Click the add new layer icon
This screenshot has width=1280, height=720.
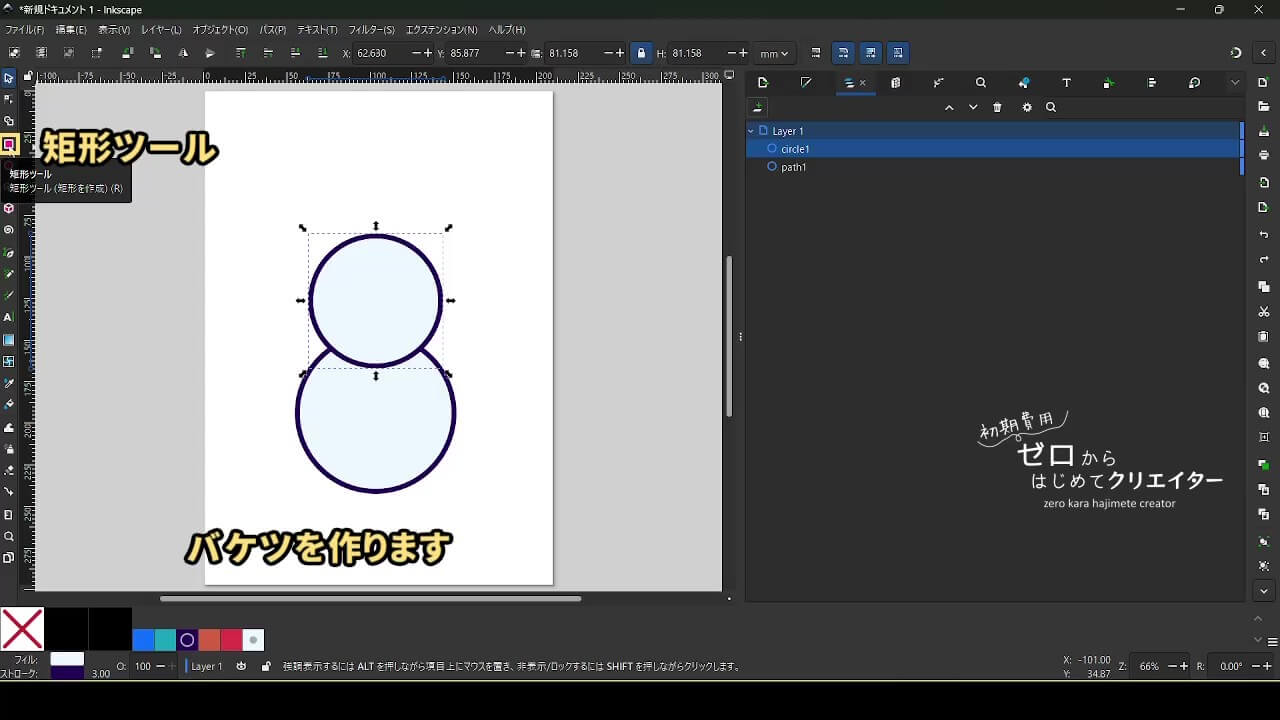[x=759, y=108]
